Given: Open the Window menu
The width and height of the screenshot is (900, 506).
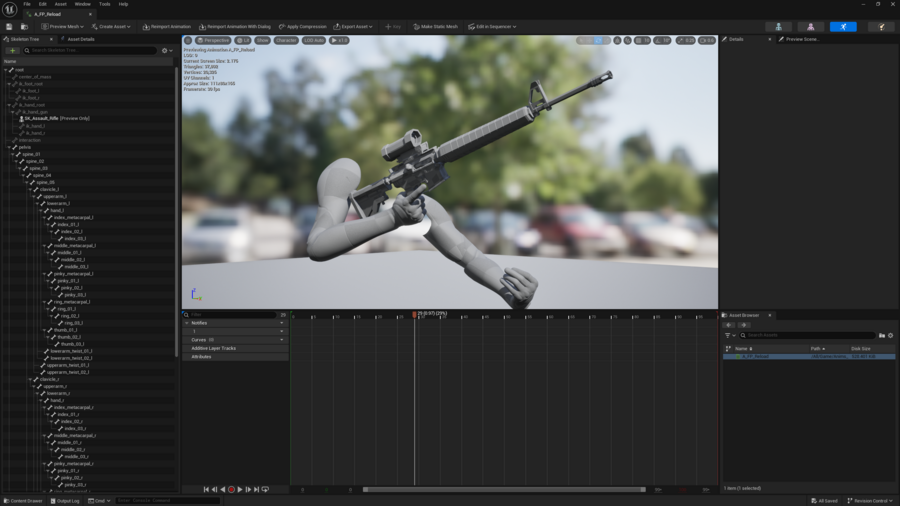Looking at the screenshot, I should click(82, 4).
